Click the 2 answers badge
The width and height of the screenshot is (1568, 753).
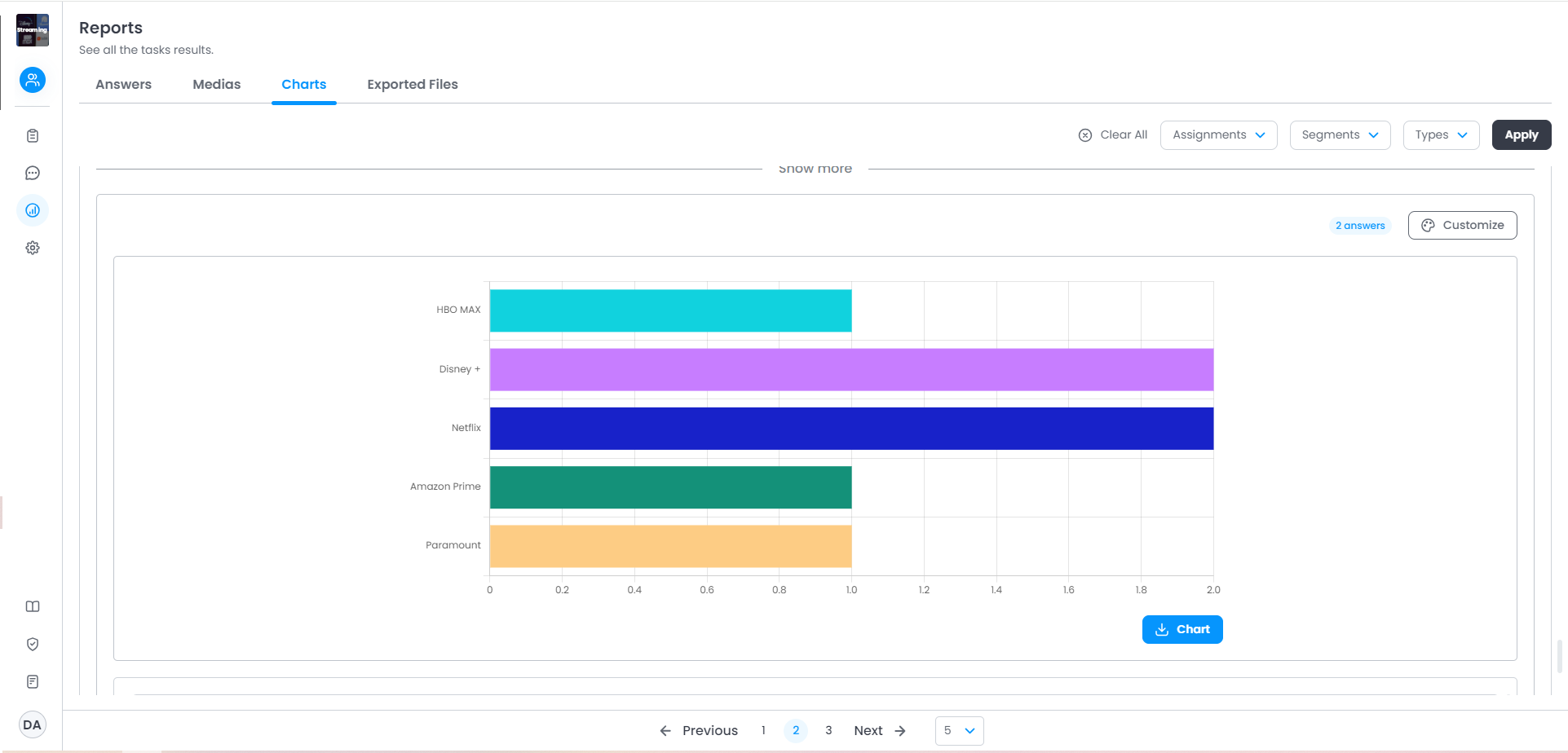[1360, 225]
